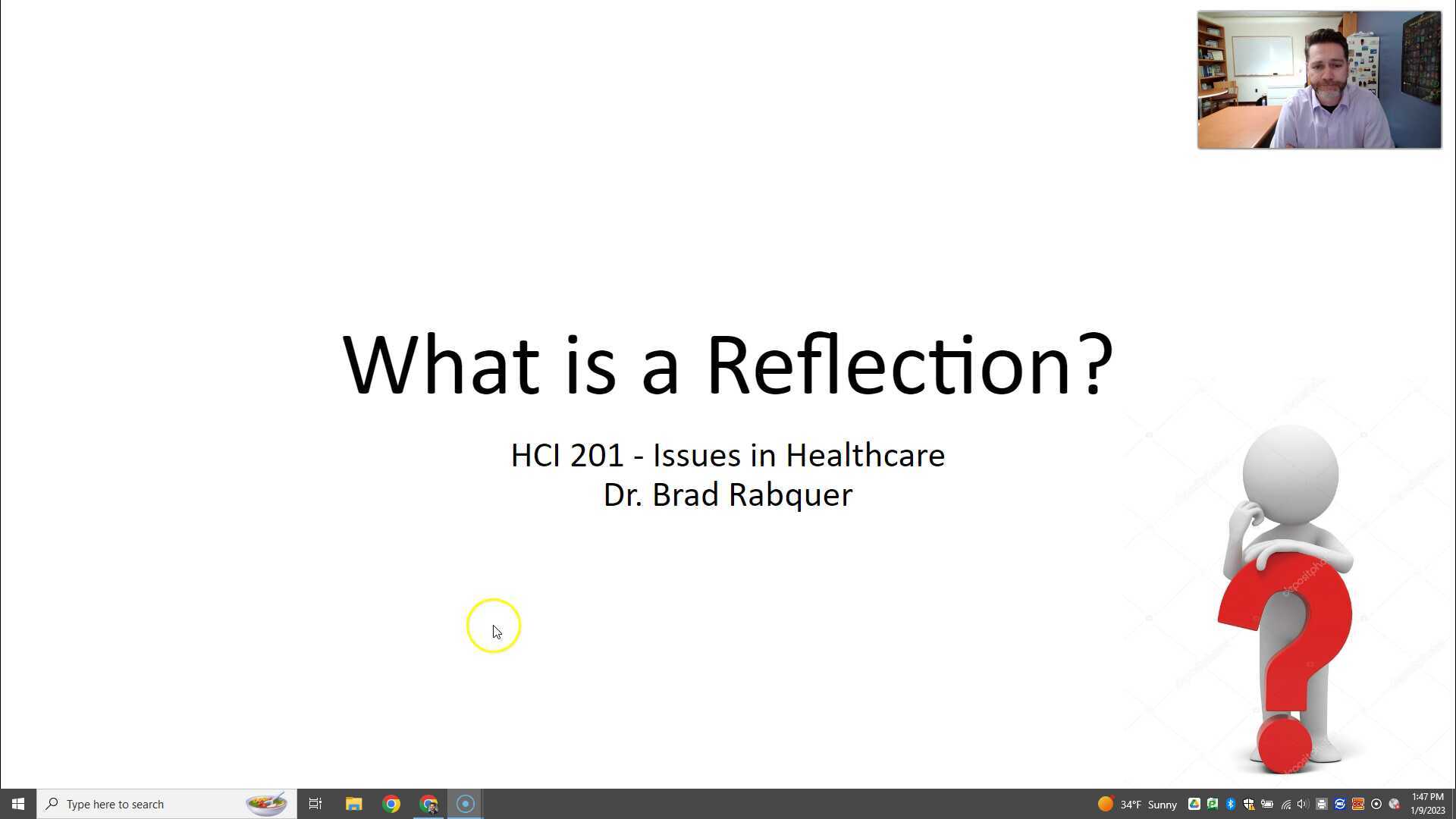Open Task View on the taskbar

pos(315,804)
